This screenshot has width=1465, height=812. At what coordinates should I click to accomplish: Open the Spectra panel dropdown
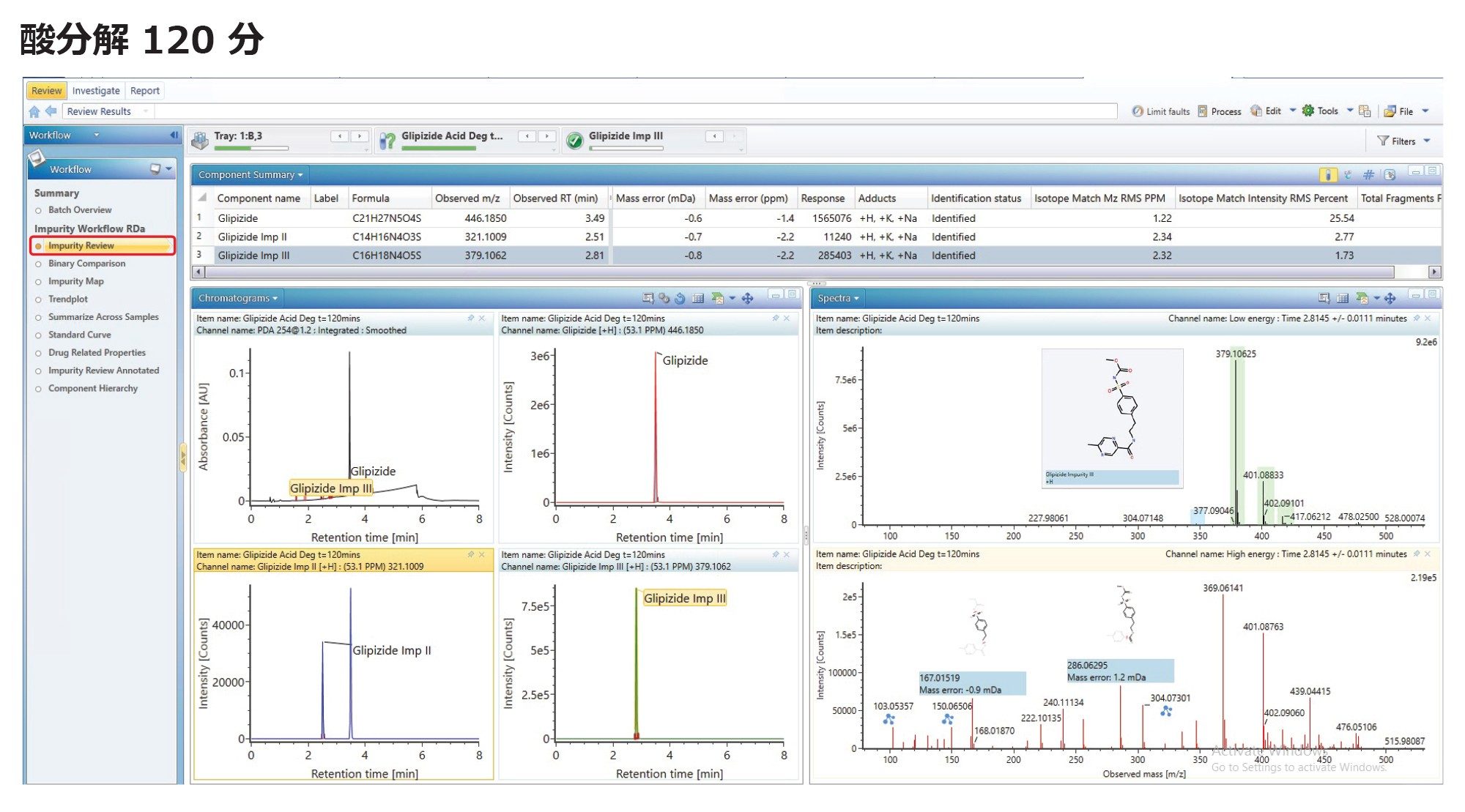(856, 298)
